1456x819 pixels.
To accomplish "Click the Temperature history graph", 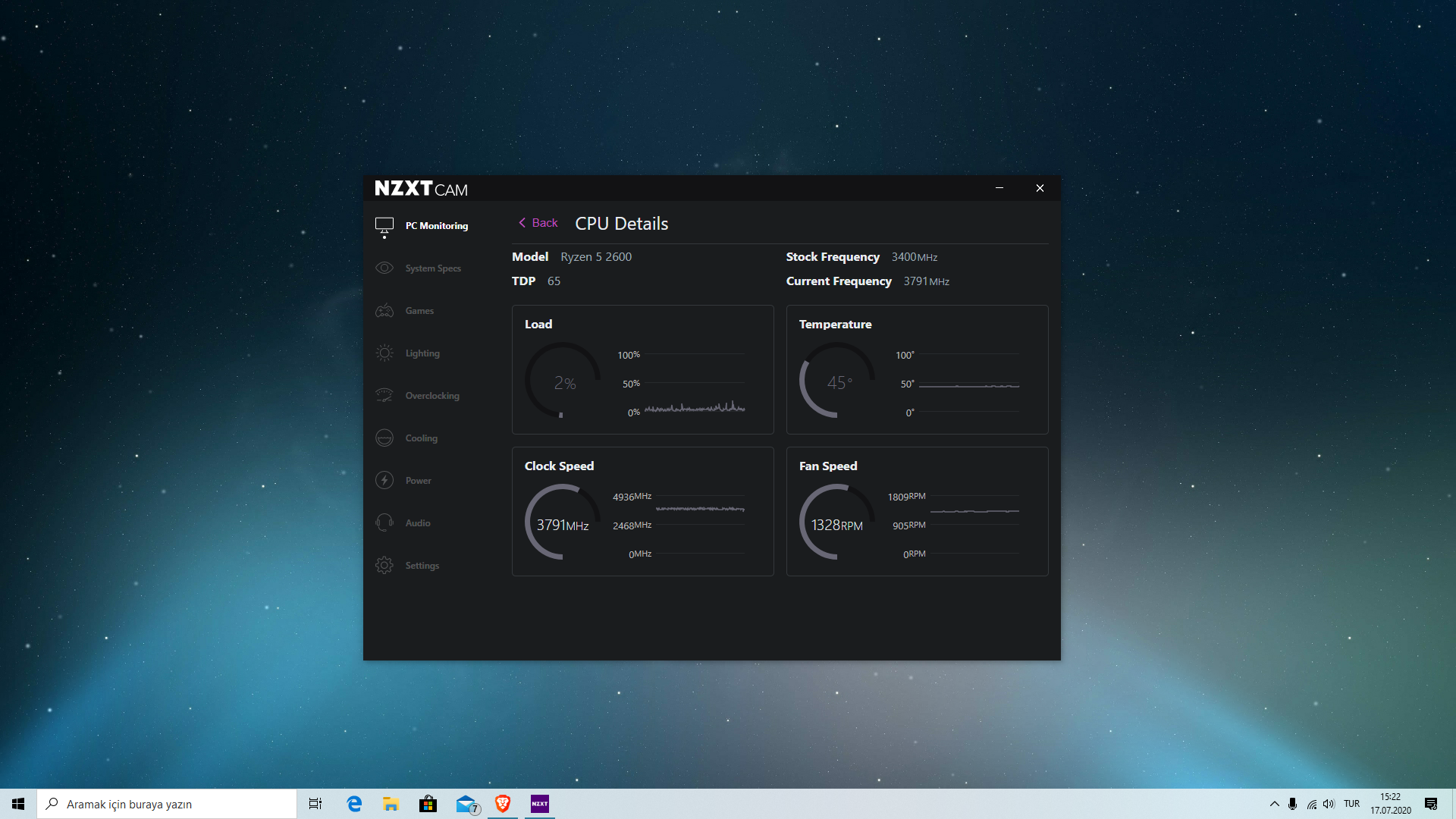I will (969, 383).
